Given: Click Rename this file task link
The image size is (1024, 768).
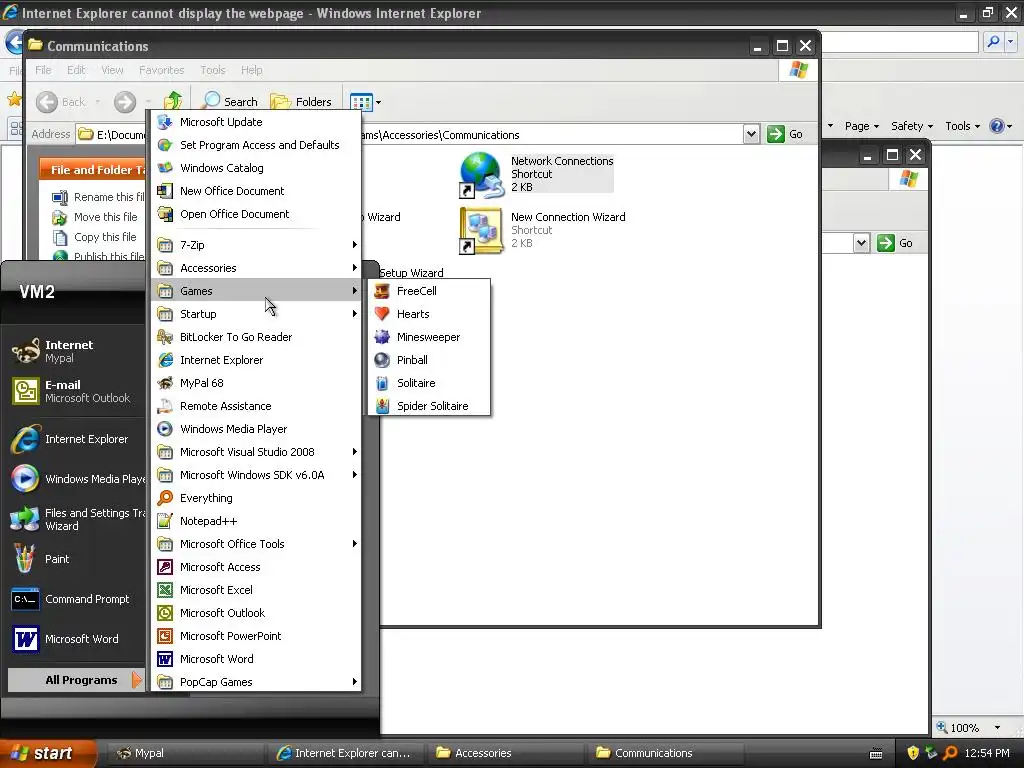Looking at the screenshot, I should (x=99, y=197).
